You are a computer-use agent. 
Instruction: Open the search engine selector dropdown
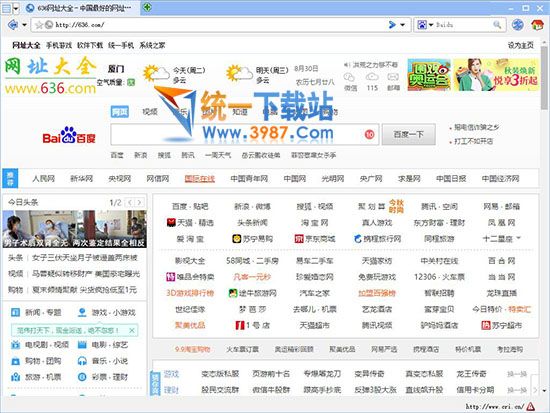pos(431,25)
